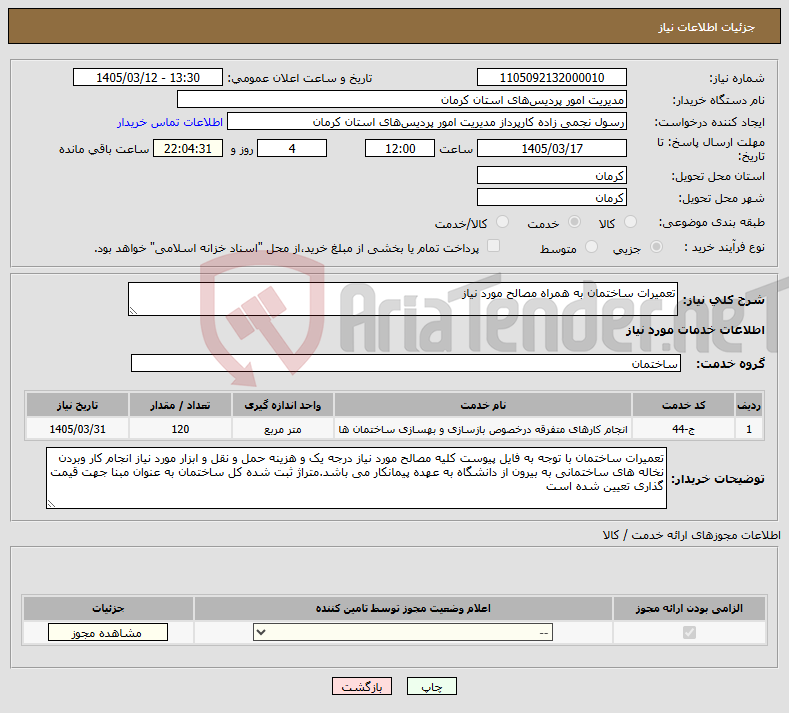The height and width of the screenshot is (713, 789).
Task: Click the service code cell ج-44
Action: point(683,429)
